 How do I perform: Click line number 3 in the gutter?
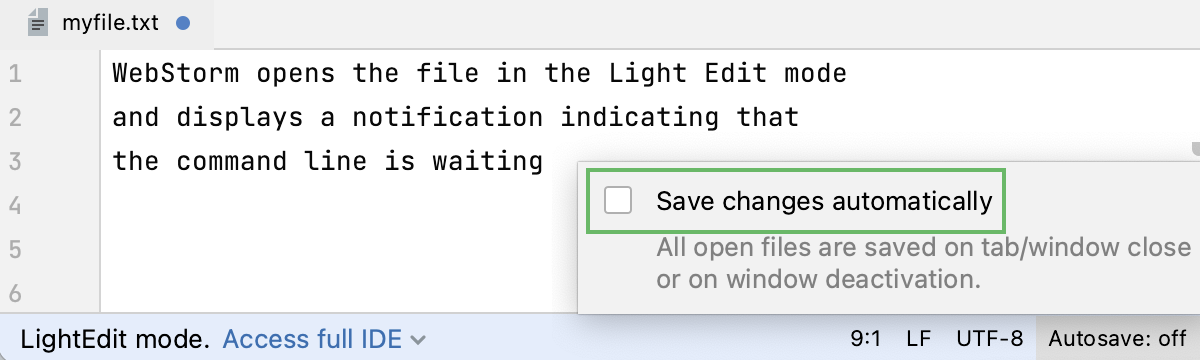click(15, 161)
